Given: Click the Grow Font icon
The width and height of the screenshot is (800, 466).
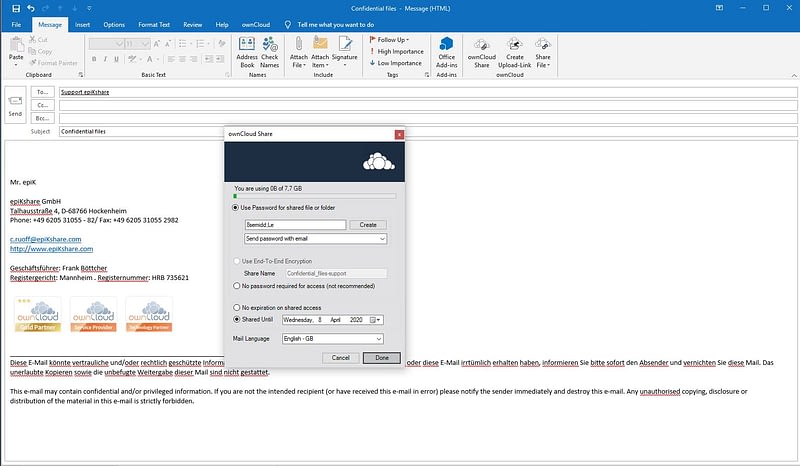Looking at the screenshot, I should (157, 44).
